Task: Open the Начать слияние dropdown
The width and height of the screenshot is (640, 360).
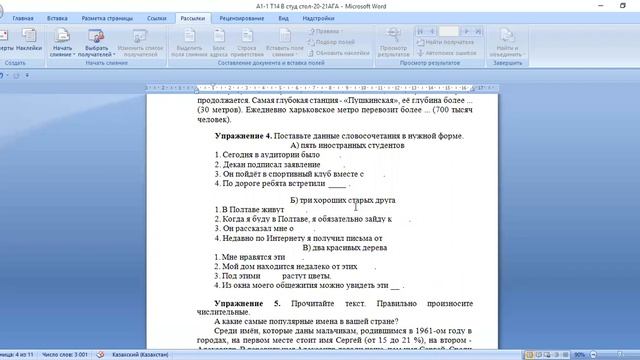Action: [x=62, y=42]
